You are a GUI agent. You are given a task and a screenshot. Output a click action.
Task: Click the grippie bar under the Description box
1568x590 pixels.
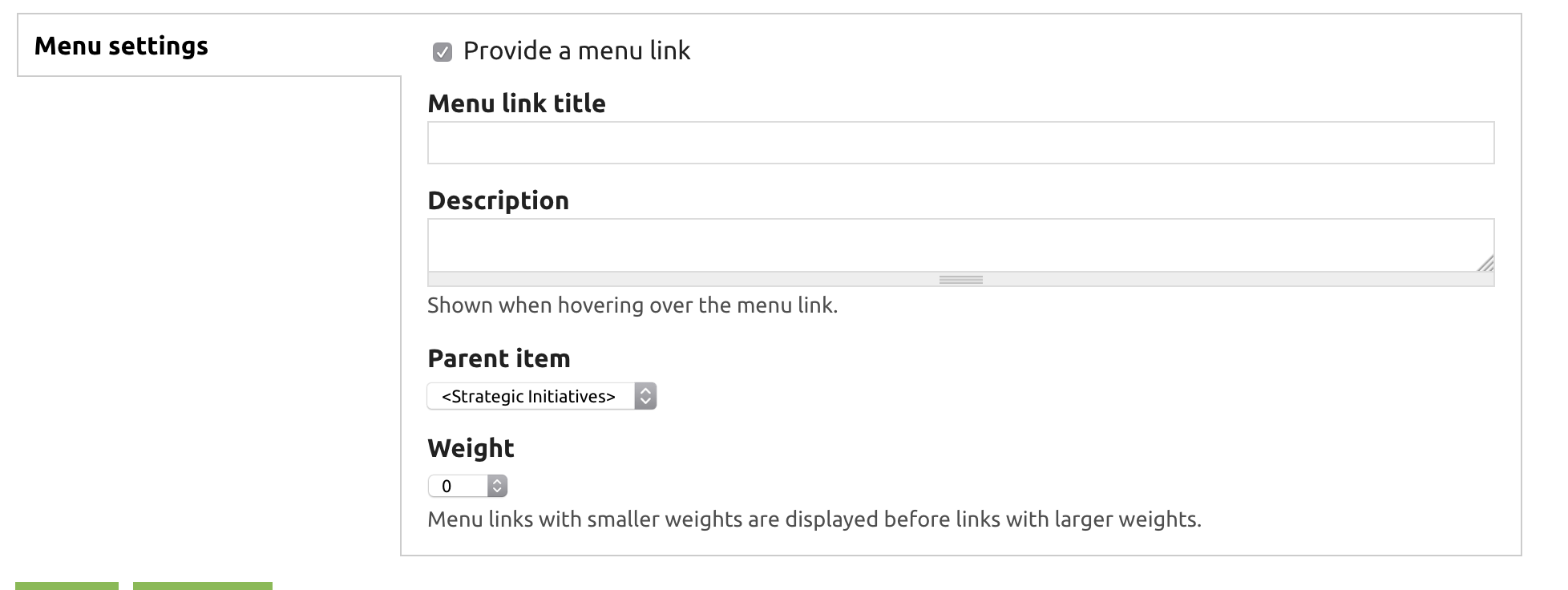pos(960,280)
